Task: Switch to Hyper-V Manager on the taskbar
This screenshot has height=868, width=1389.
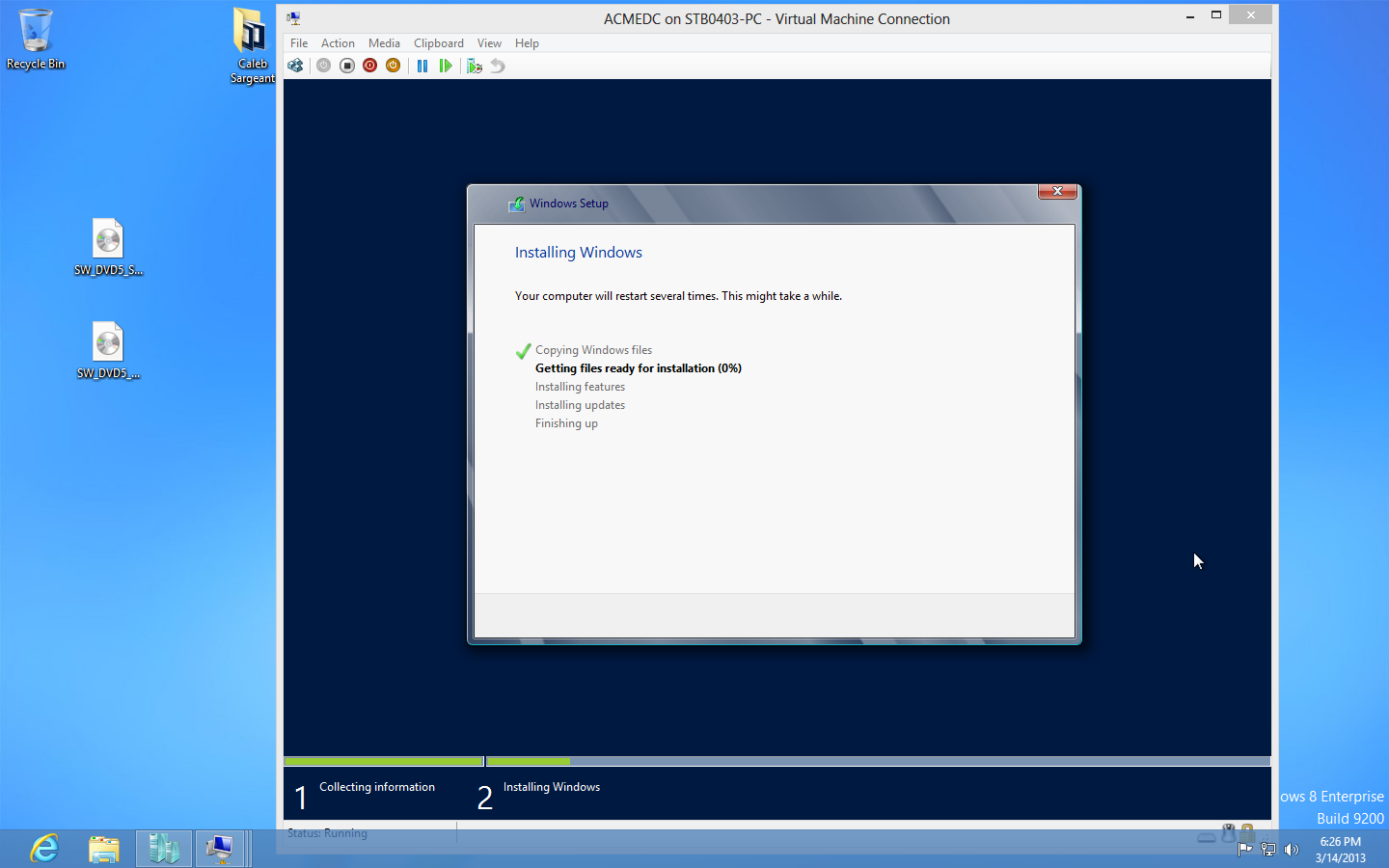Action: [163, 849]
